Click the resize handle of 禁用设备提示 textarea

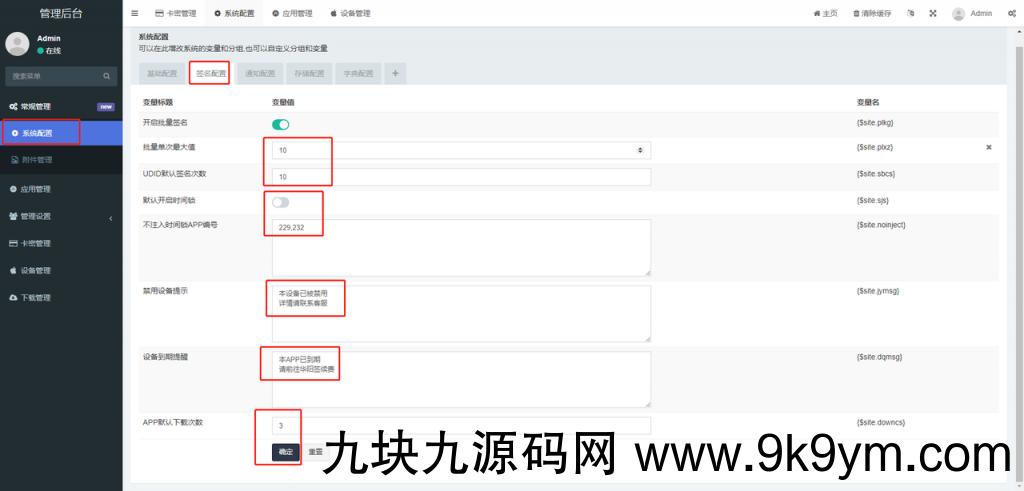647,338
